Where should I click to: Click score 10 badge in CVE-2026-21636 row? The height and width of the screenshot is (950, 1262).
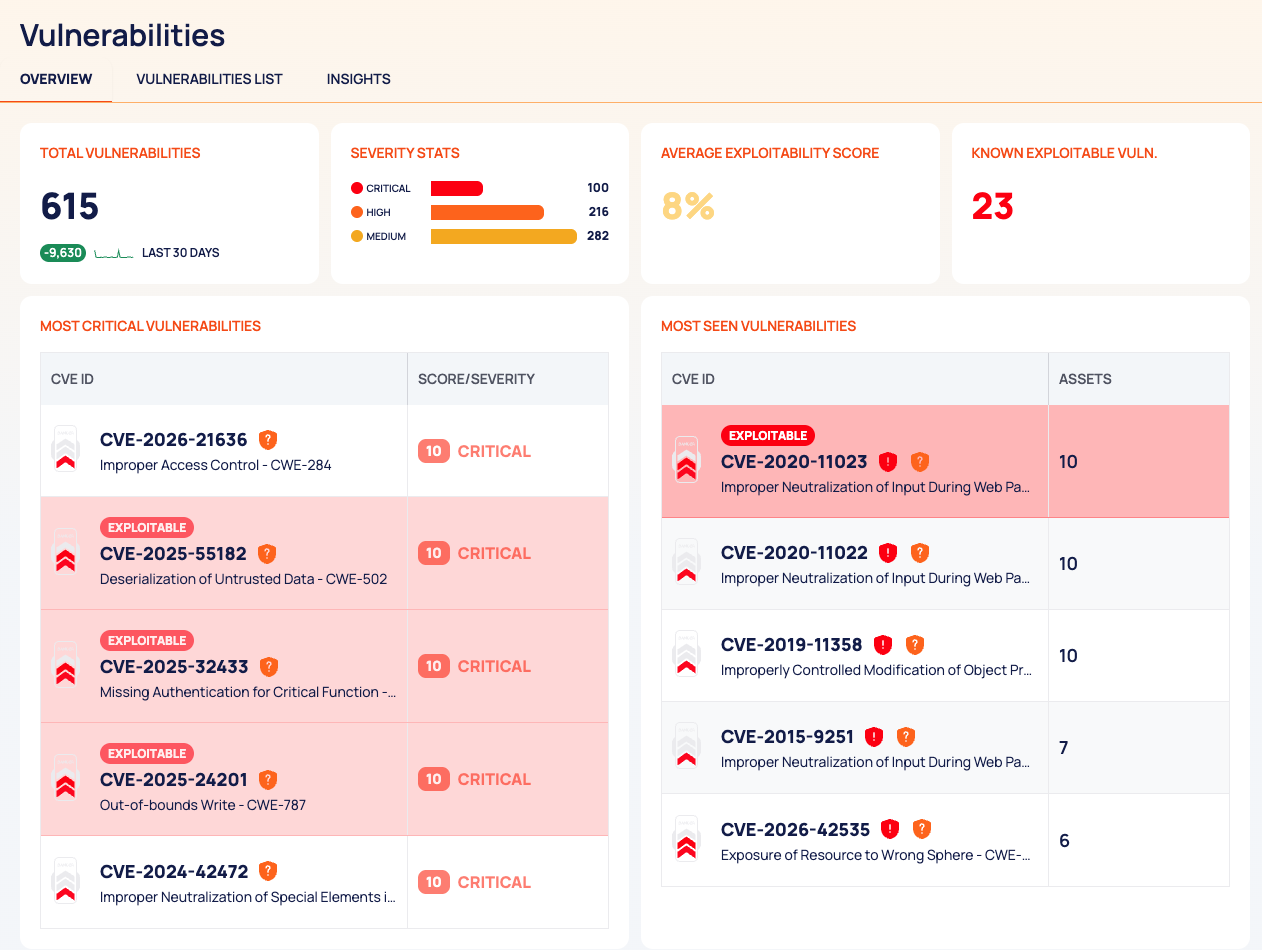tap(434, 451)
